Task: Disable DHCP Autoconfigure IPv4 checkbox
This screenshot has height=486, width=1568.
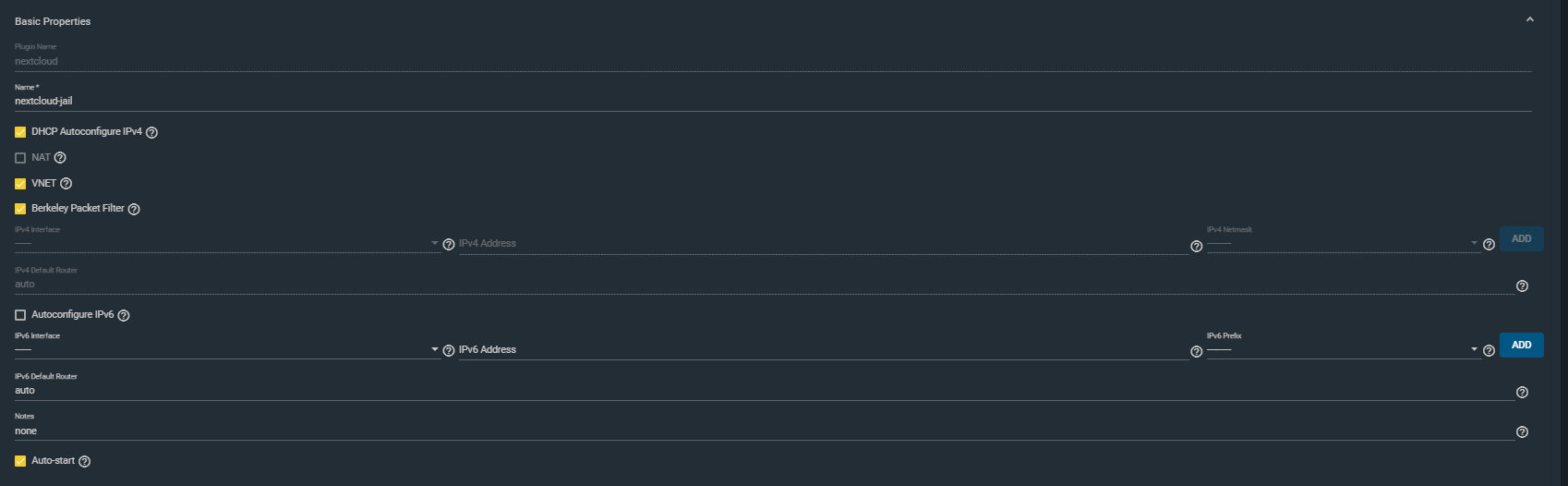Action: click(20, 132)
